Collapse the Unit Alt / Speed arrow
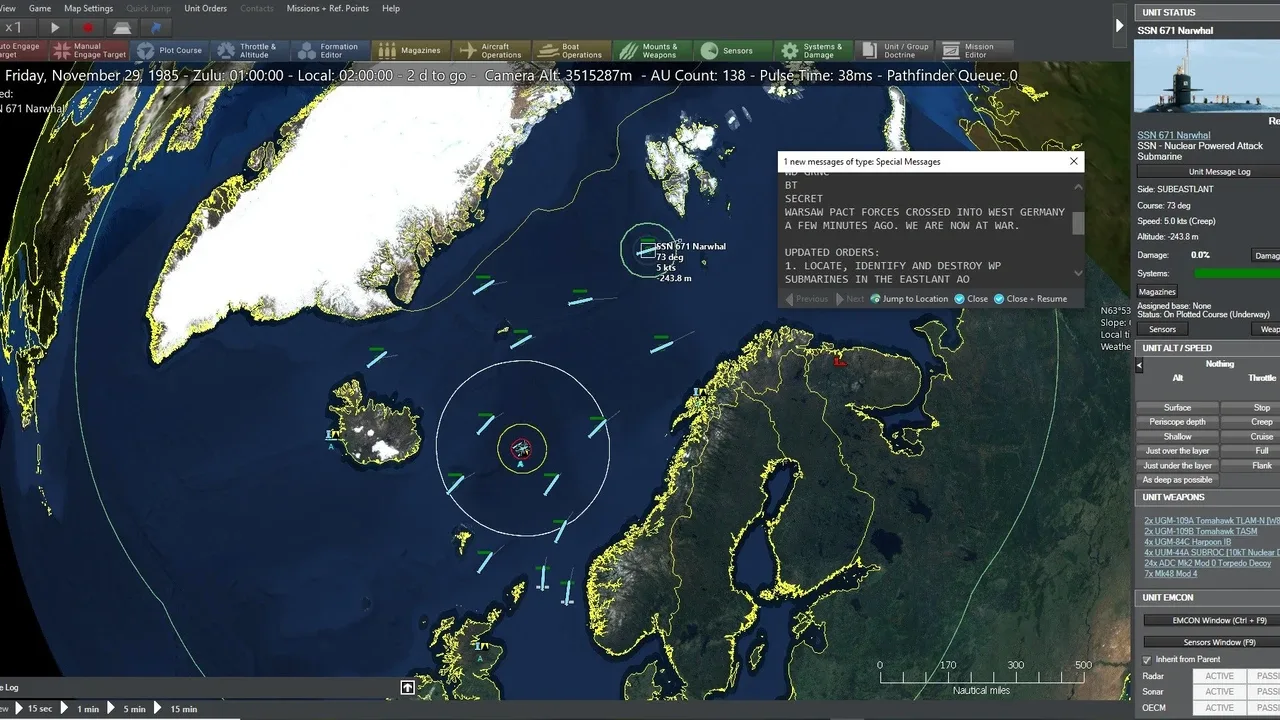The width and height of the screenshot is (1280, 720). point(1139,366)
